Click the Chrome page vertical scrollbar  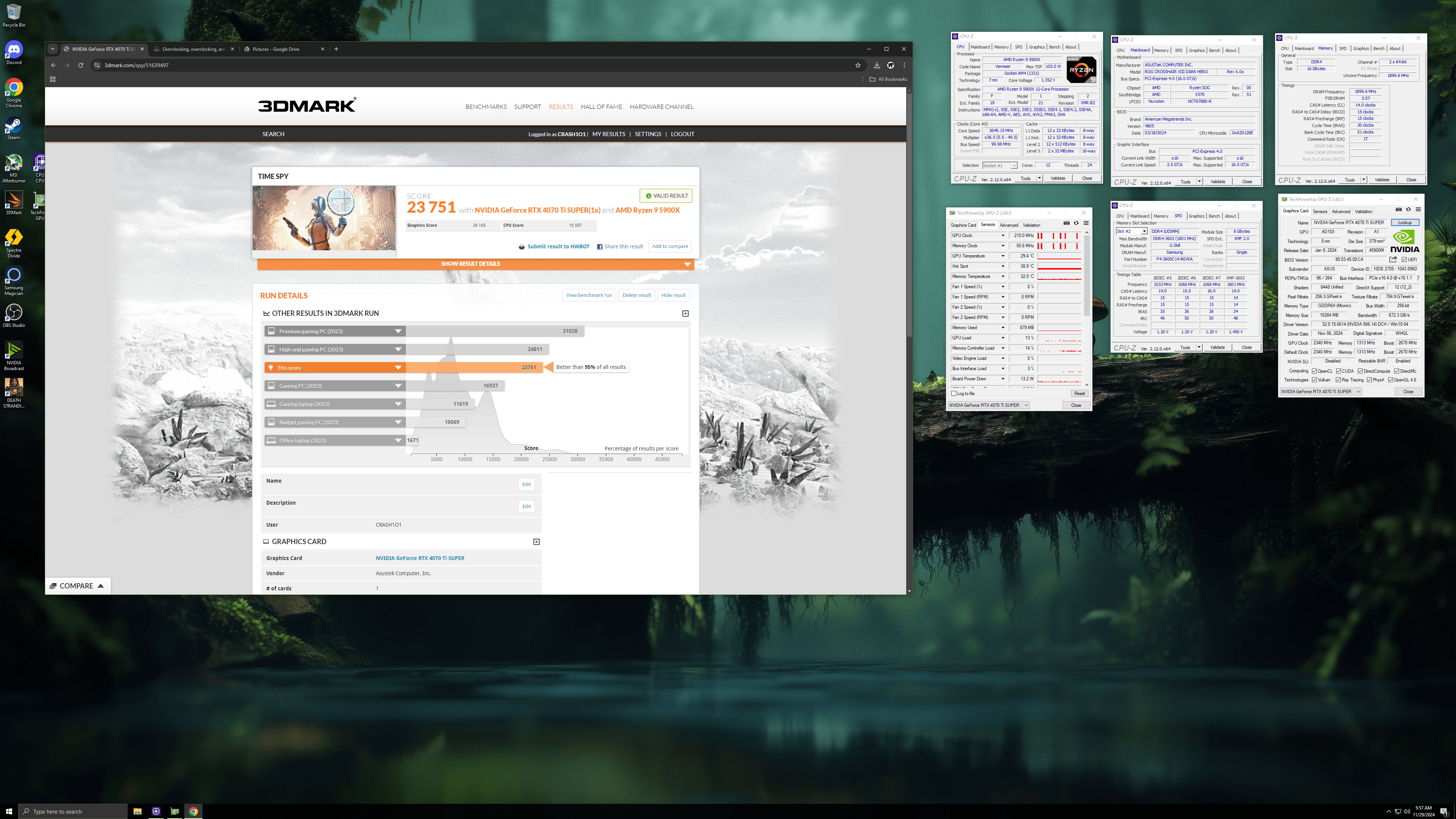point(909,215)
